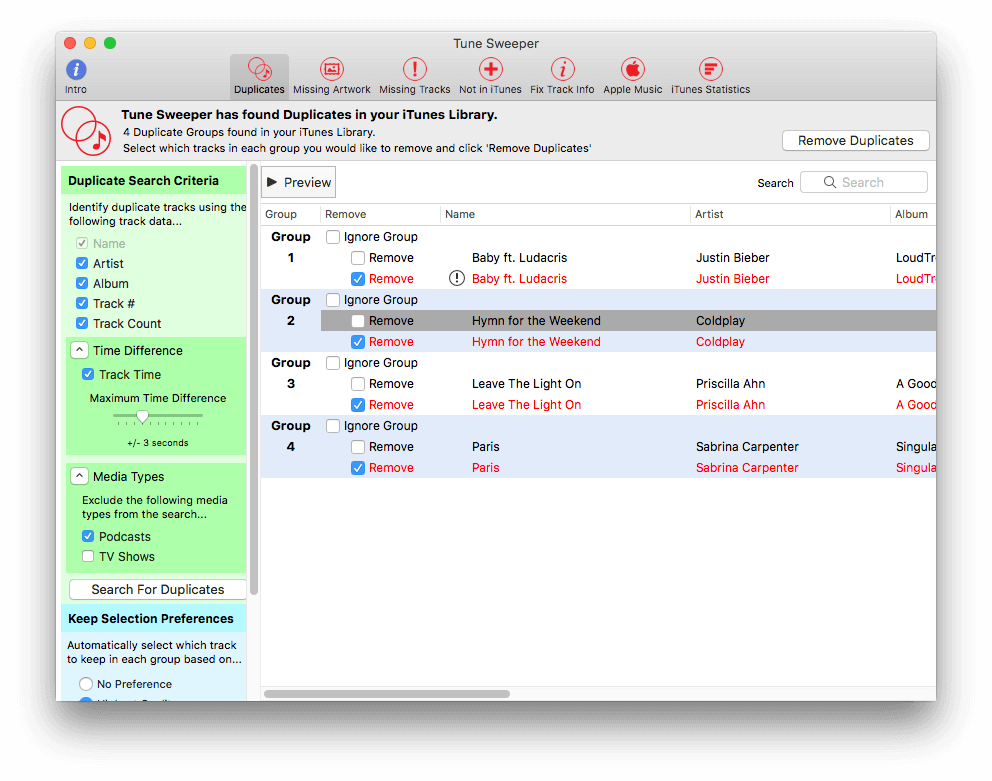
Task: Uncheck the Podcasts exclusion checkbox
Action: [x=88, y=536]
